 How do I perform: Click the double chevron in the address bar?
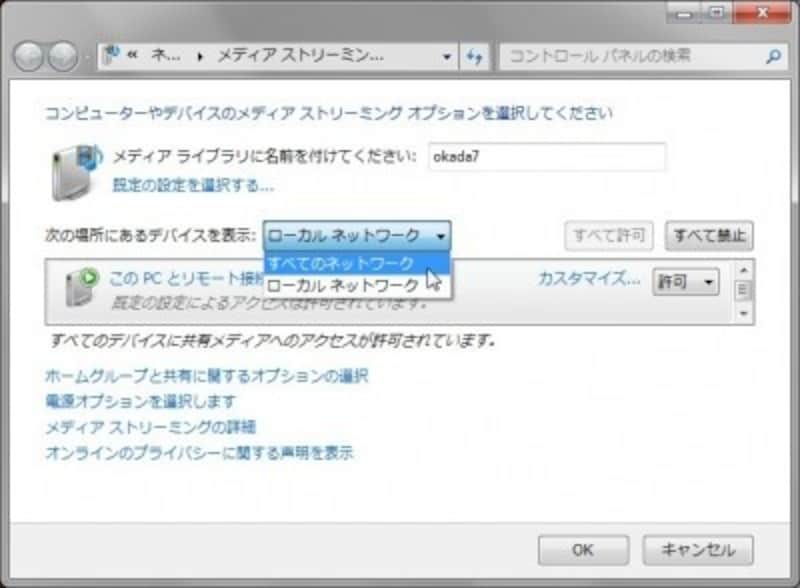133,56
